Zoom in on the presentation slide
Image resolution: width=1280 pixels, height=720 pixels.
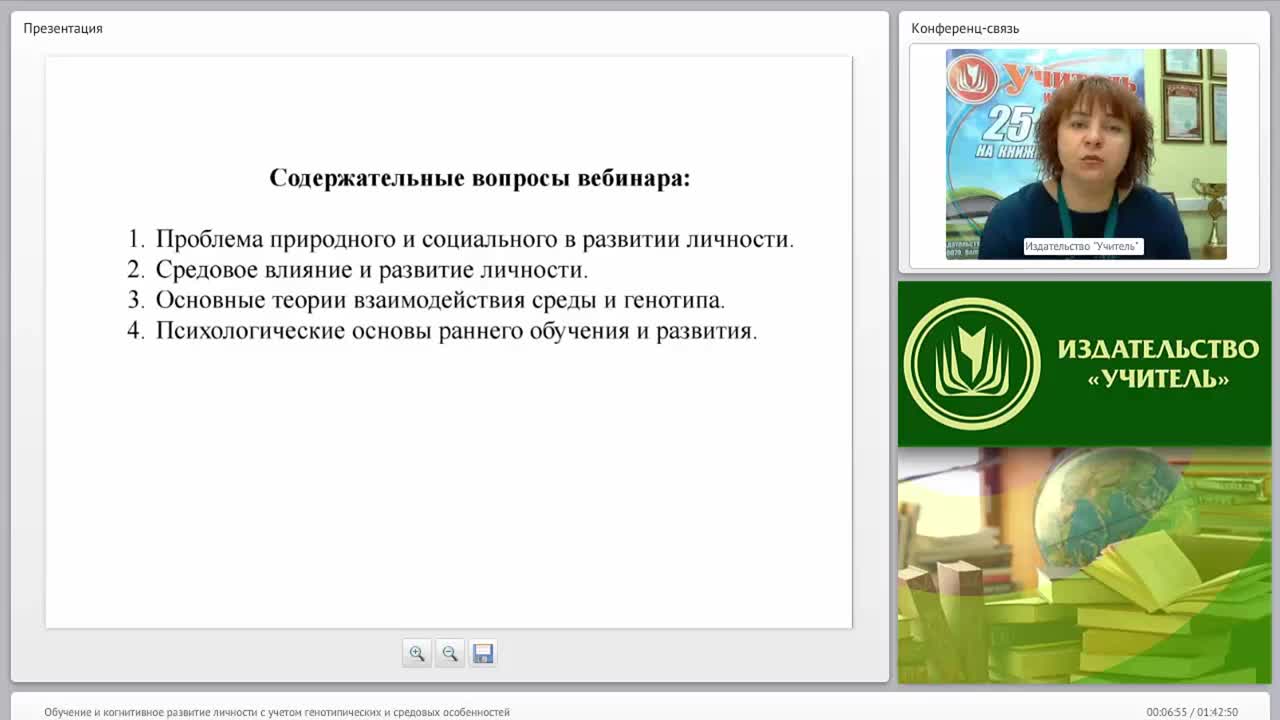[x=417, y=653]
